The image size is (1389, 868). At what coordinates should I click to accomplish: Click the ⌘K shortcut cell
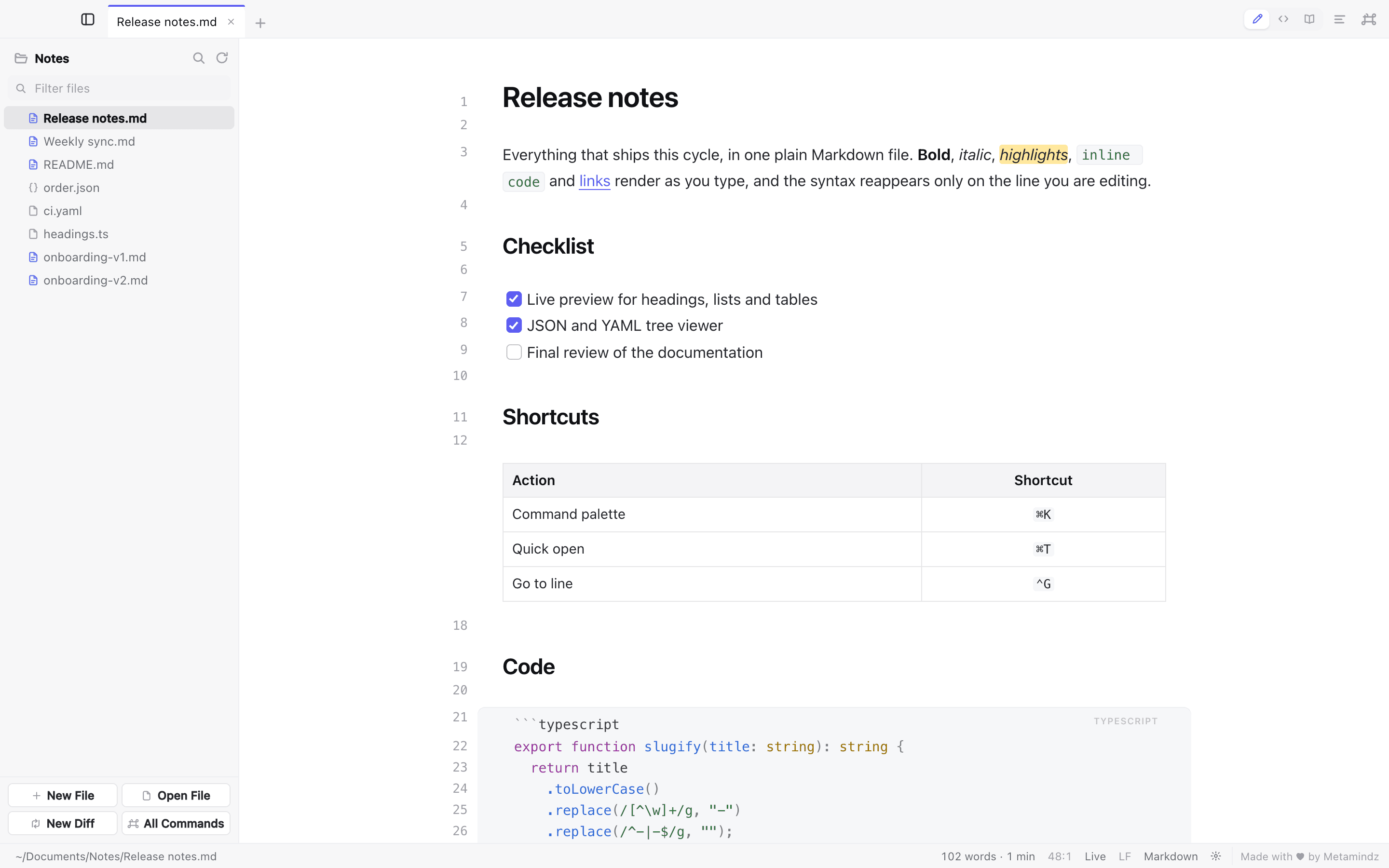tap(1044, 515)
